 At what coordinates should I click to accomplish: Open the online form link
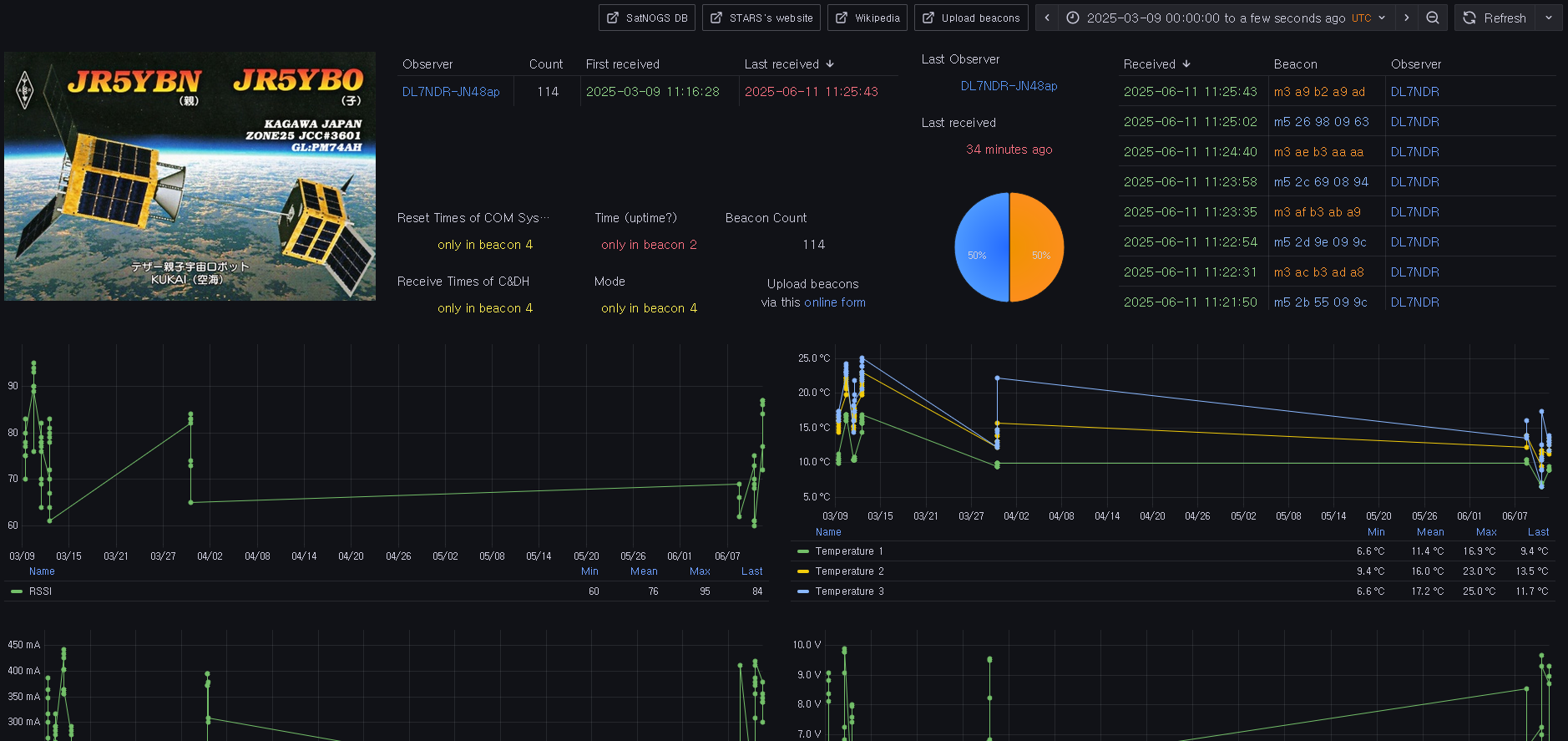click(x=834, y=302)
